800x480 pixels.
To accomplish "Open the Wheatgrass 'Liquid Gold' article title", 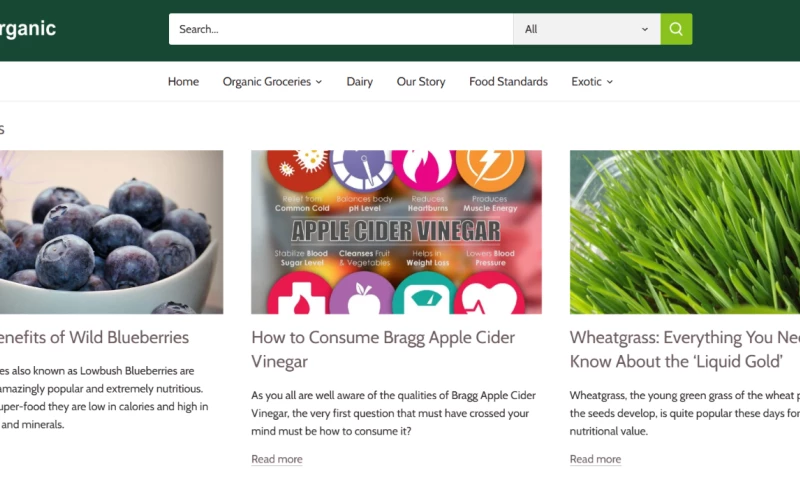I will coord(685,349).
